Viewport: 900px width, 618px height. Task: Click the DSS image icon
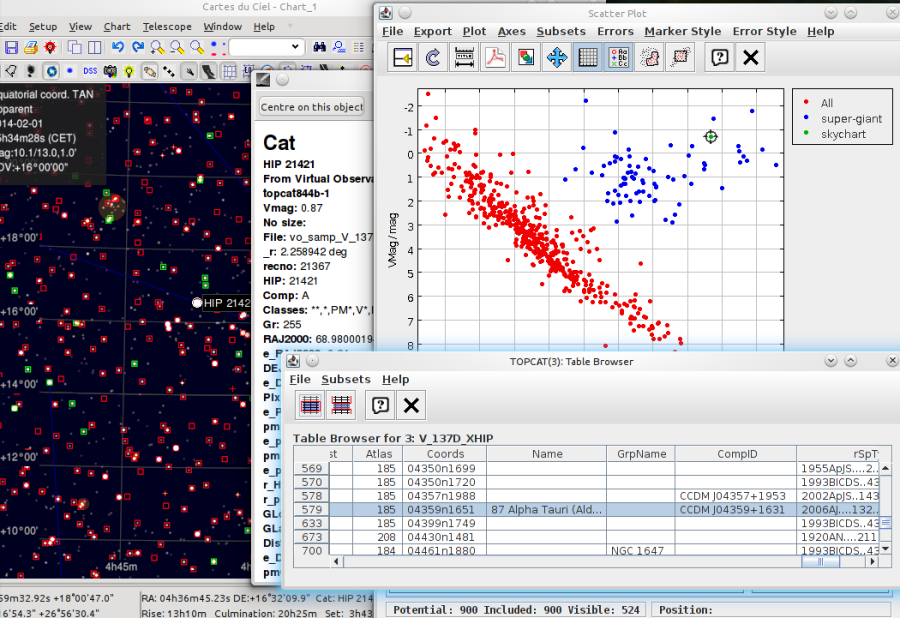point(90,71)
